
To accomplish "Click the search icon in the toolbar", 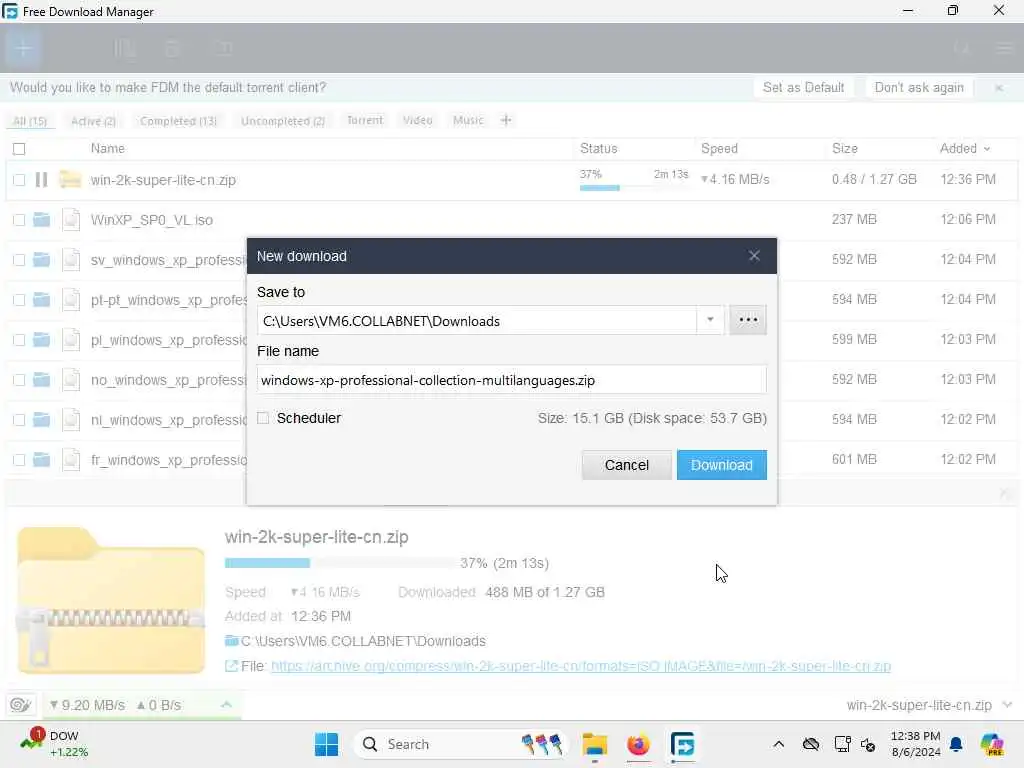I will [x=961, y=48].
